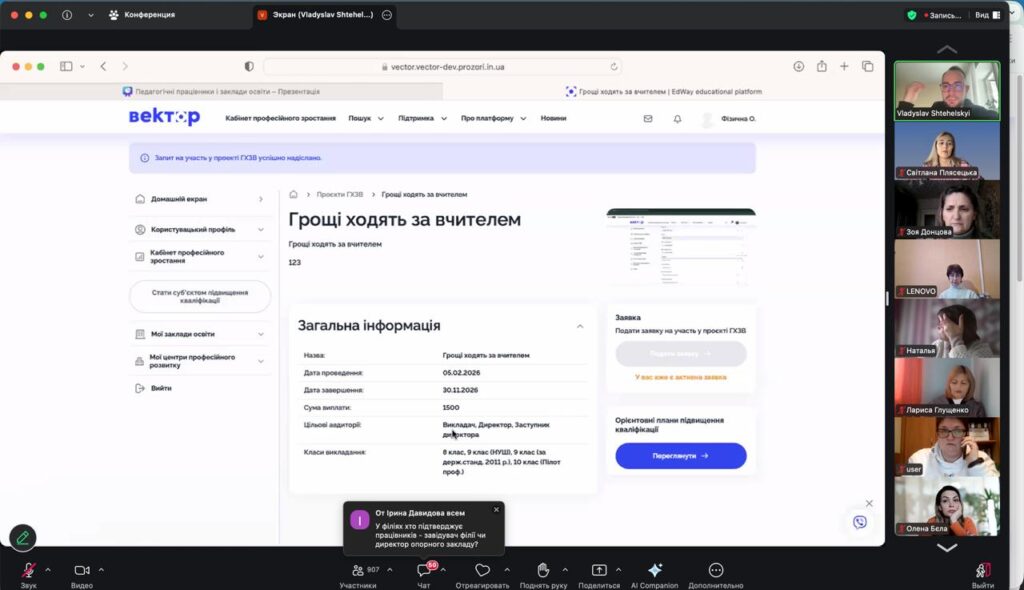Image resolution: width=1024 pixels, height=590 pixels.
Task: Open video options arrow next to Видео
Action: coord(101,569)
